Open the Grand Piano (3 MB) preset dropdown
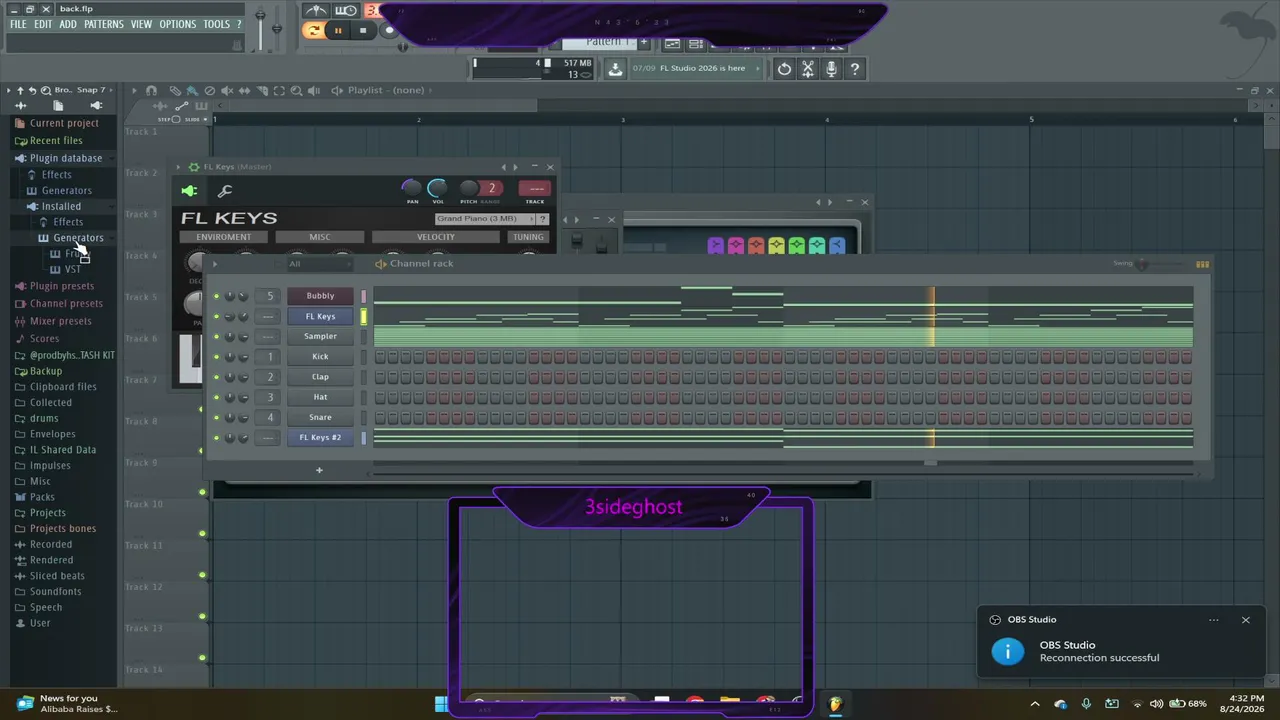 484,219
